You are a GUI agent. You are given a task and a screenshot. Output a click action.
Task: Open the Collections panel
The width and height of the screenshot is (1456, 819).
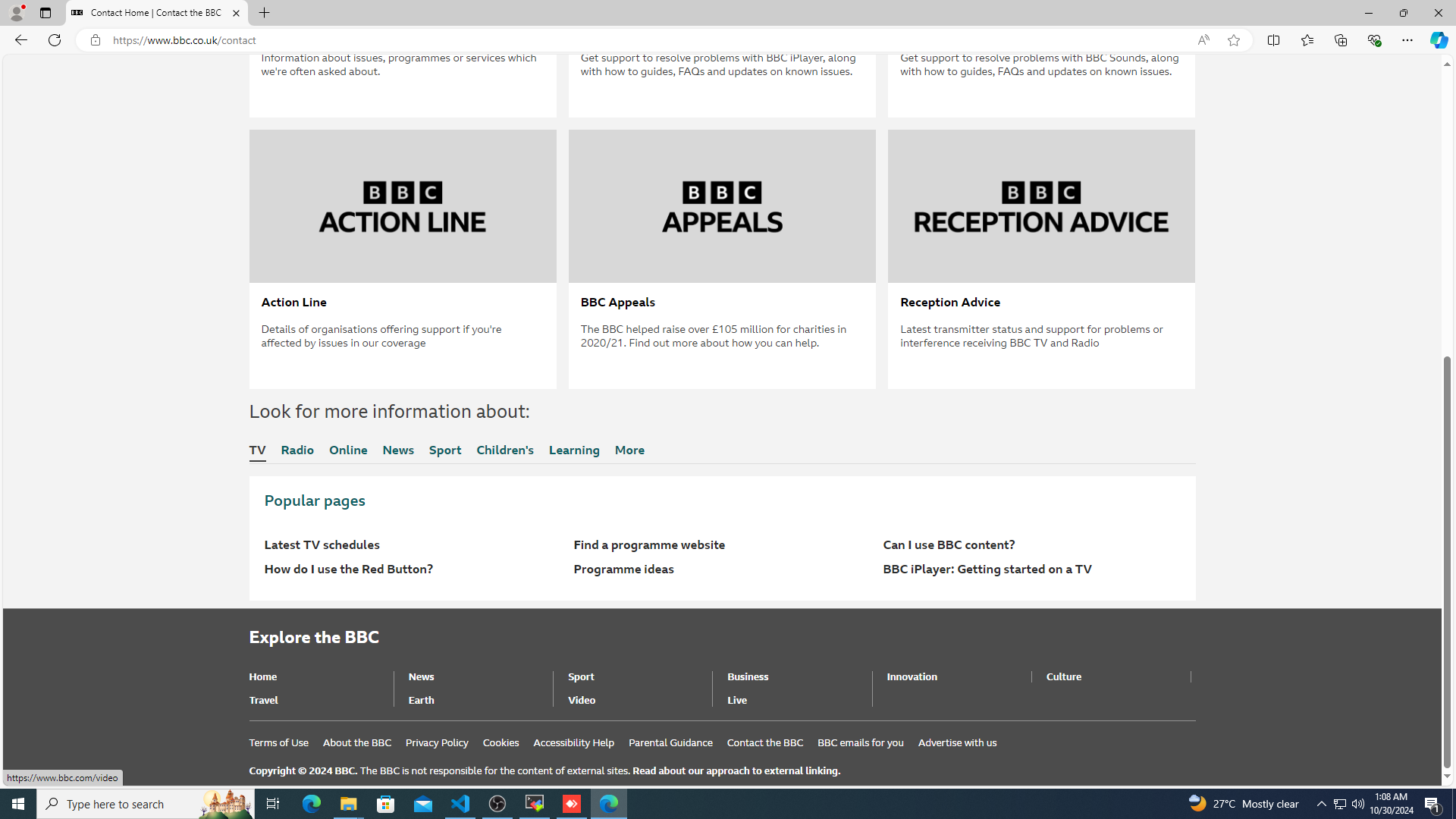1341,40
